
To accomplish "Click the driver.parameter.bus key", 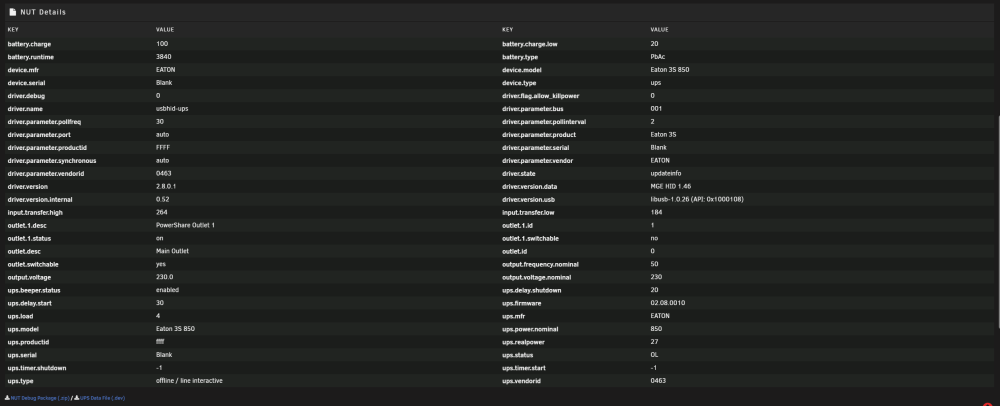I will pyautogui.click(x=533, y=109).
